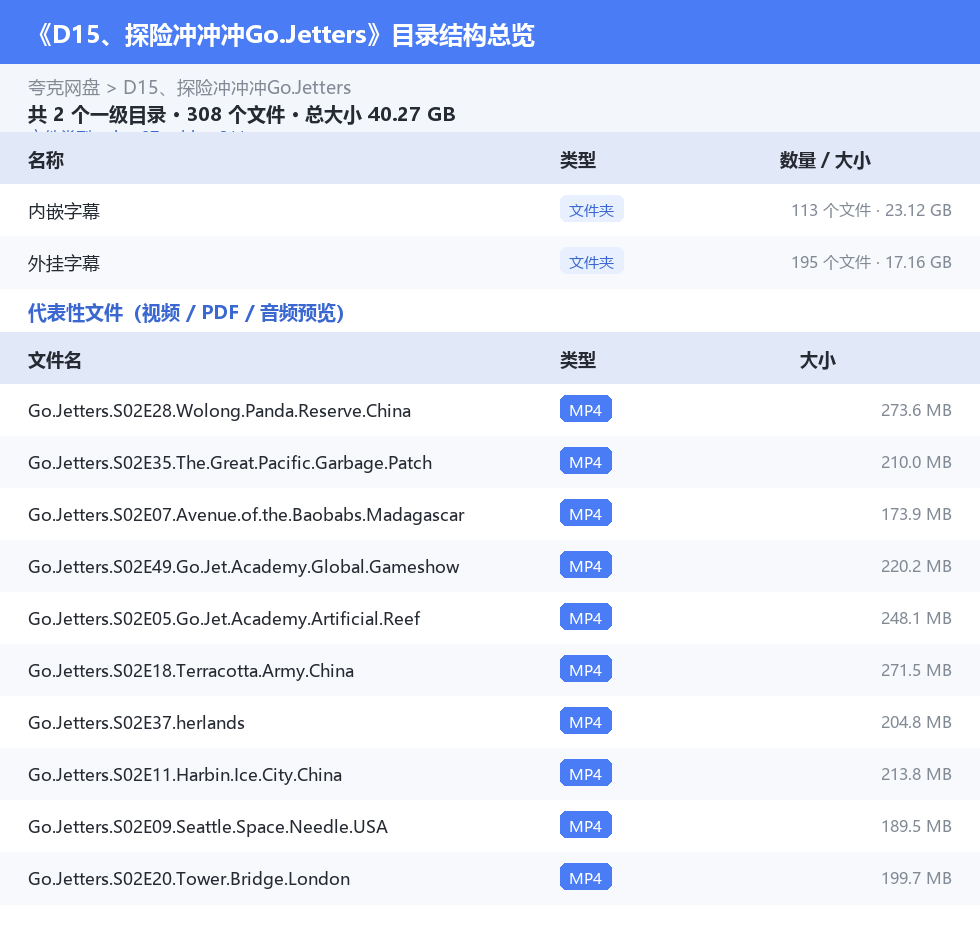Click MP4 badge for S02E49 Global Gameshow
Screen dimensions: 980x936
[586, 565]
